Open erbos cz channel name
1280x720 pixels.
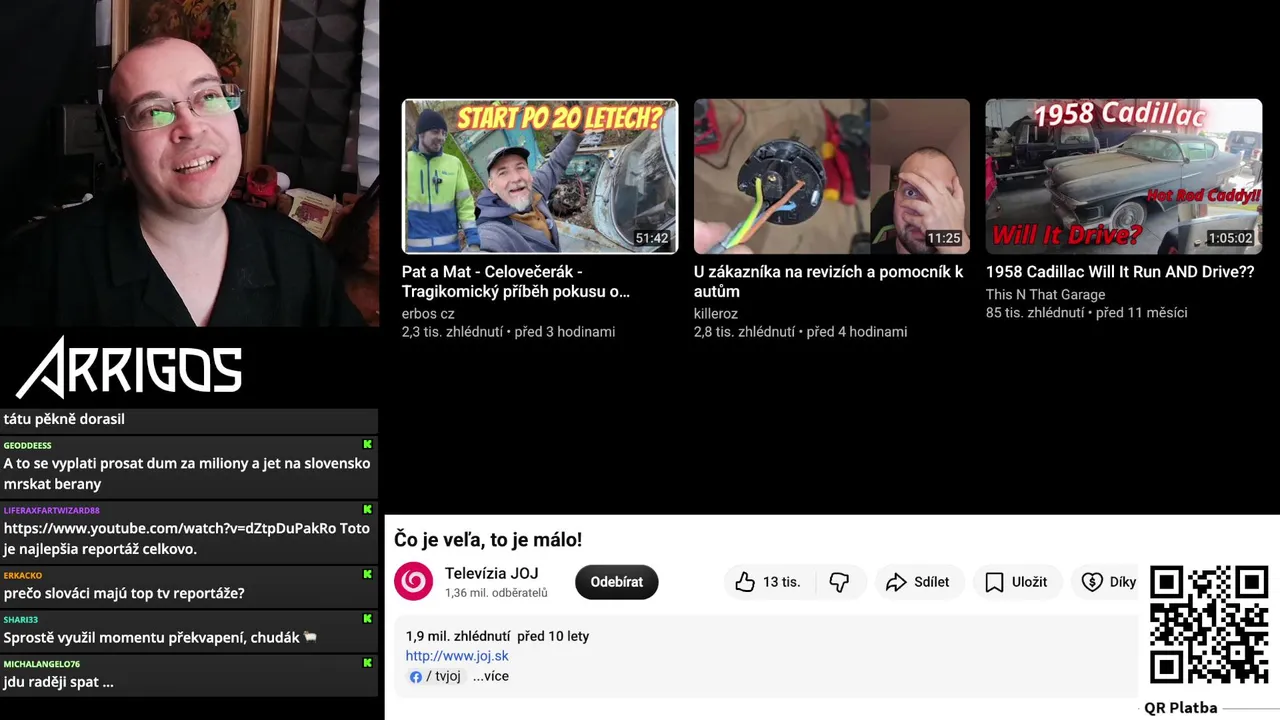point(428,313)
